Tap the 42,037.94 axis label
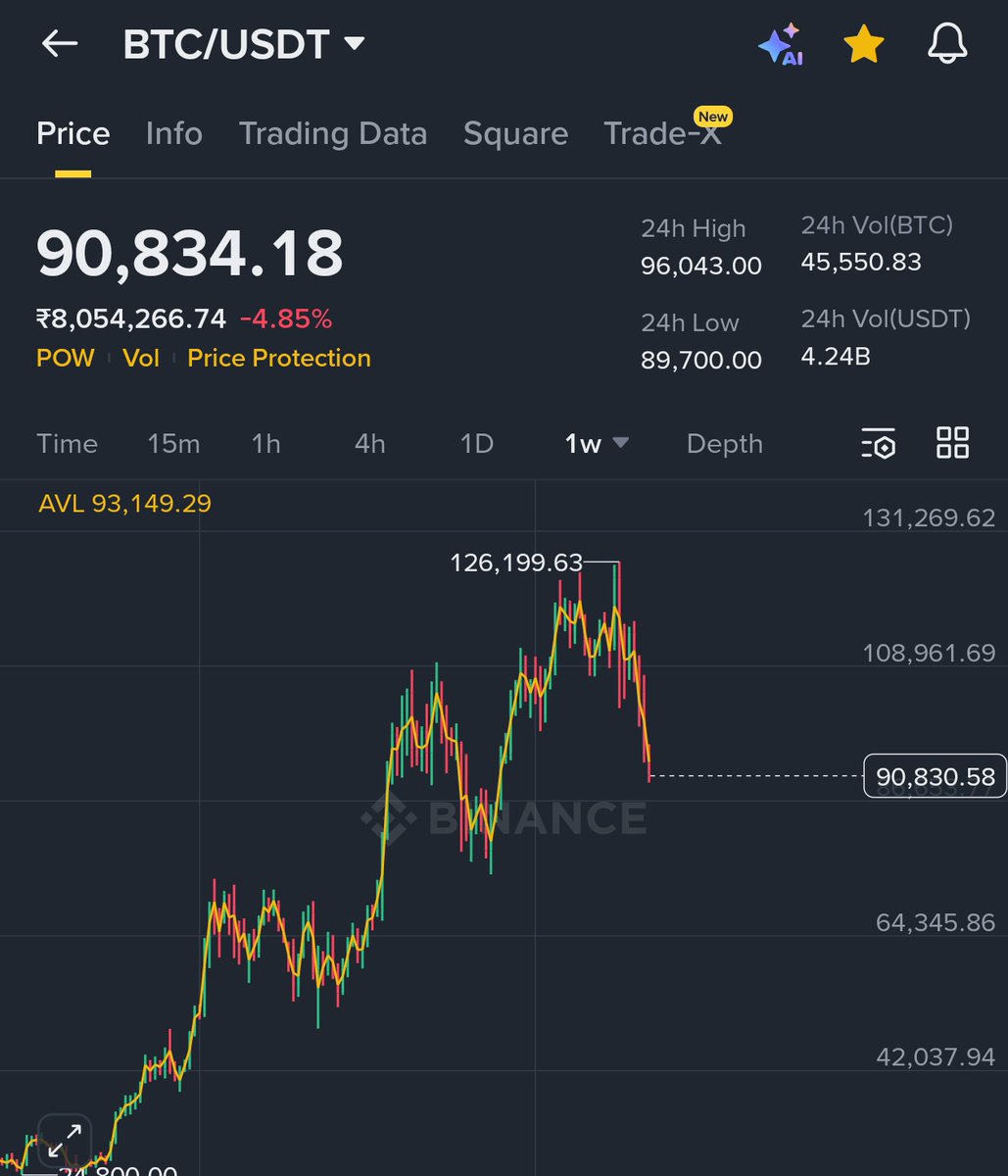Image resolution: width=1008 pixels, height=1176 pixels. (936, 1056)
